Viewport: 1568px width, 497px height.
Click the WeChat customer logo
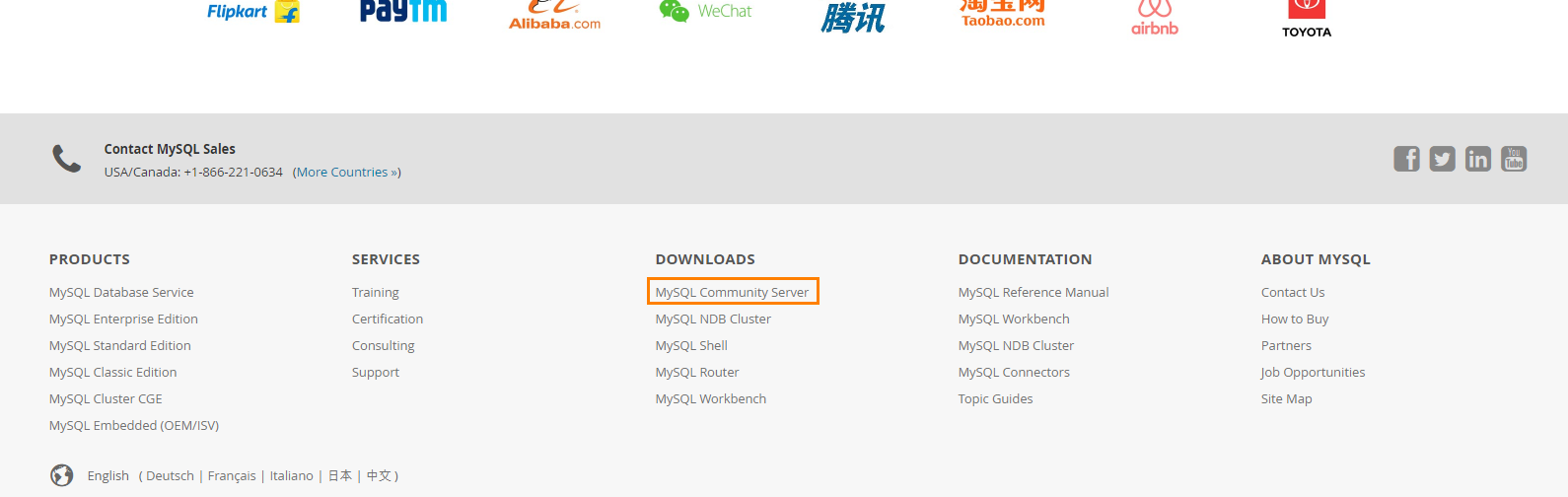coord(705,11)
